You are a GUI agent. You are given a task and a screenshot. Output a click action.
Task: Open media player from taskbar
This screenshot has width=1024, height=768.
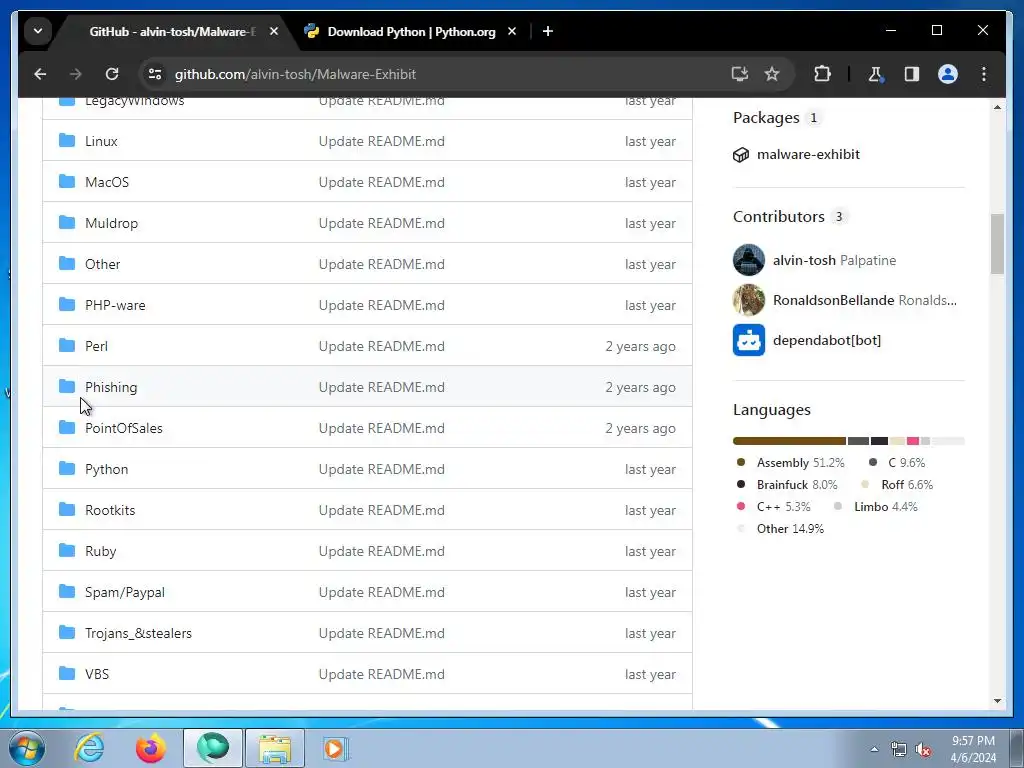[x=336, y=748]
